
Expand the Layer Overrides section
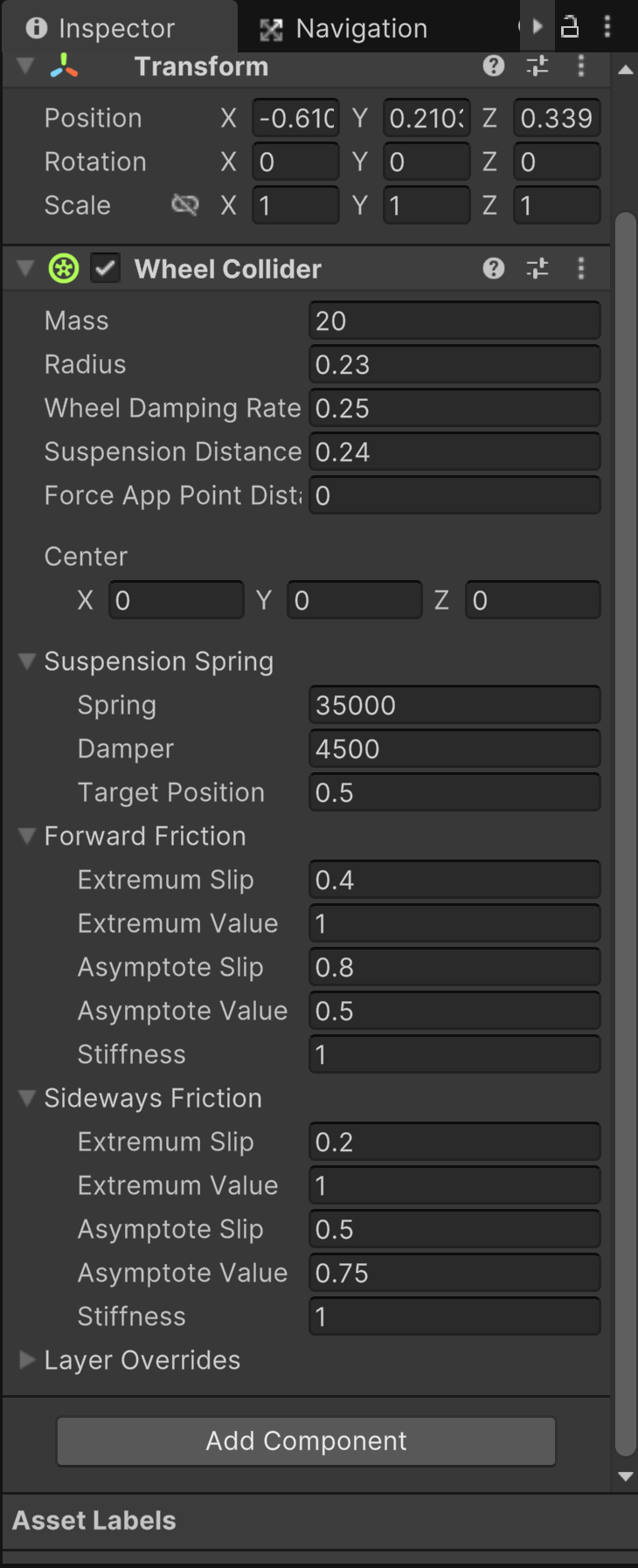click(x=27, y=1360)
